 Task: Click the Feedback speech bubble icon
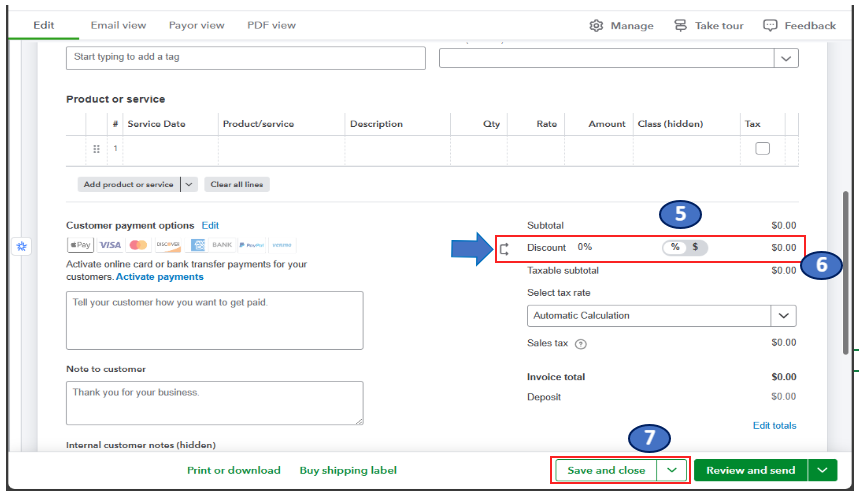[x=770, y=26]
